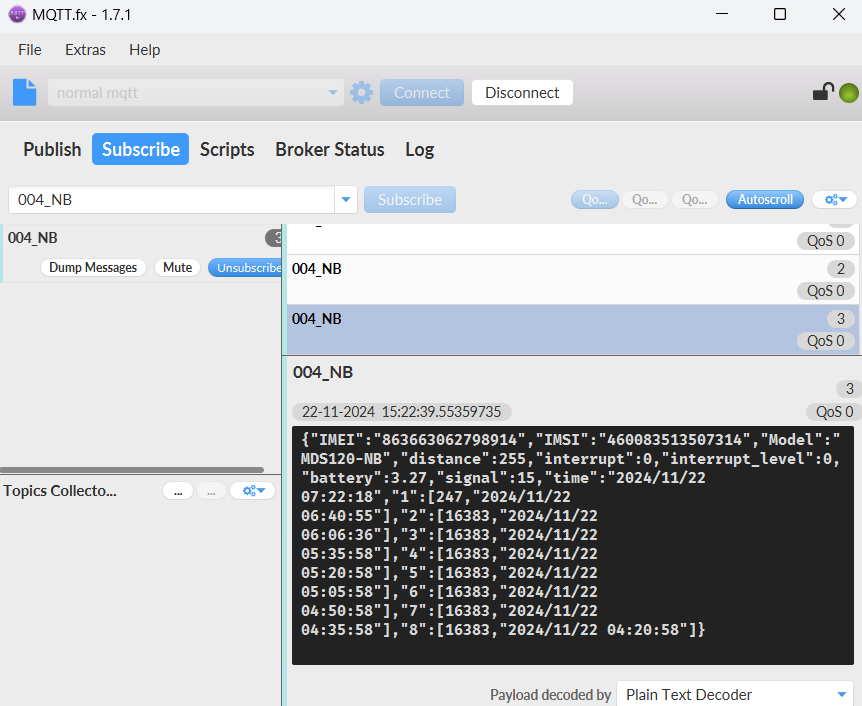
Task: Switch to the Subscribe tab
Action: coord(141,149)
